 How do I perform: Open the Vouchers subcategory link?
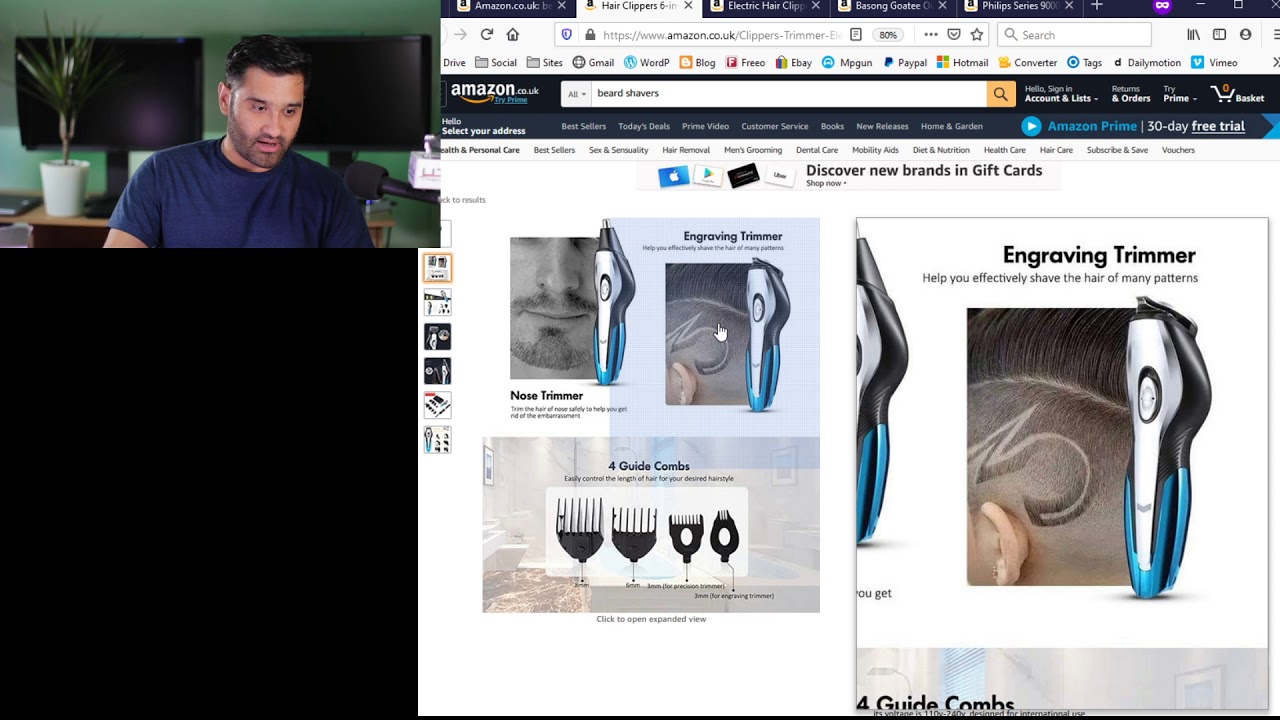[x=1178, y=150]
